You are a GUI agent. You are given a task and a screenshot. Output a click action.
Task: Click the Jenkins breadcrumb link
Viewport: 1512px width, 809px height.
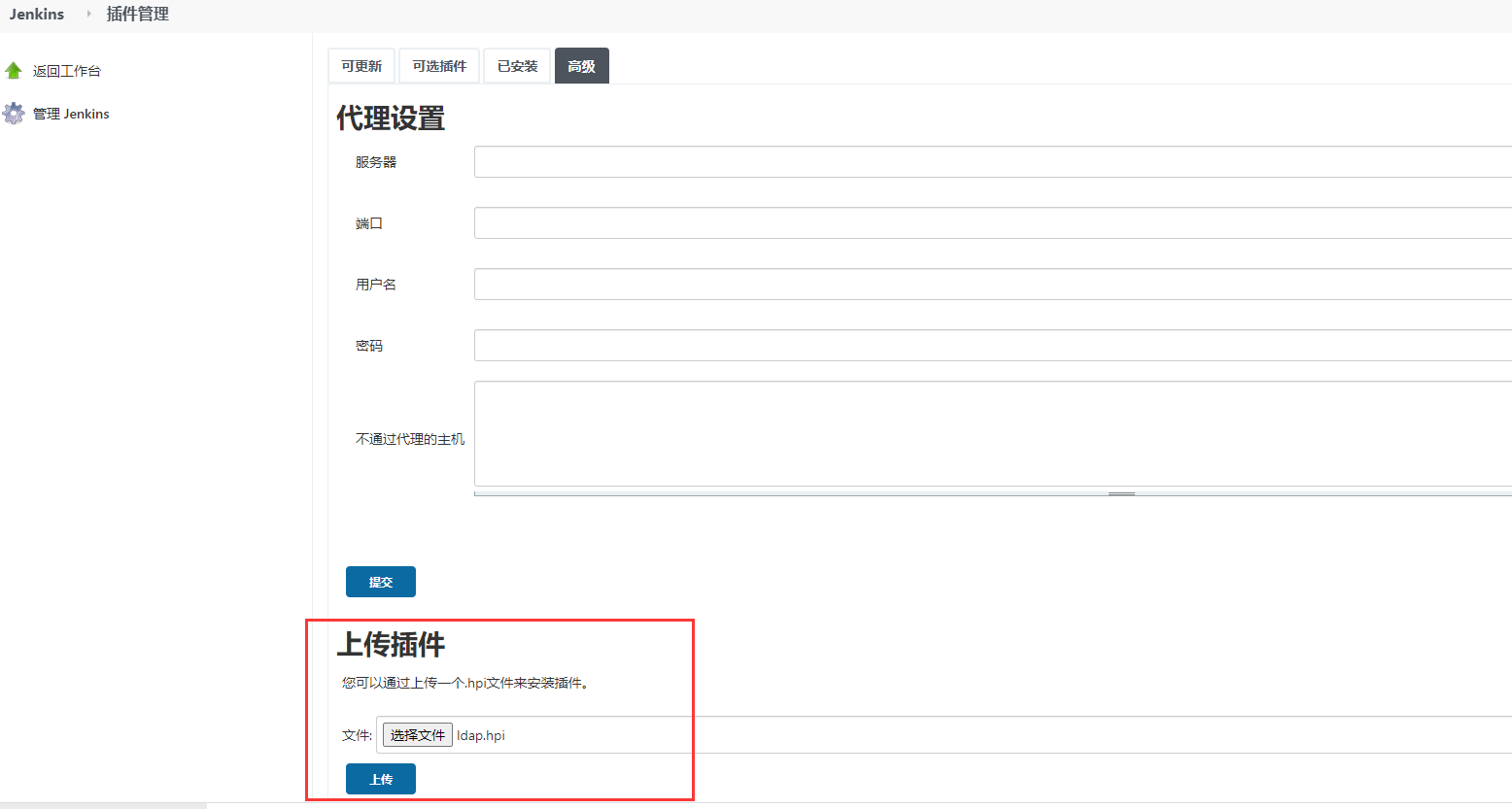pos(35,14)
